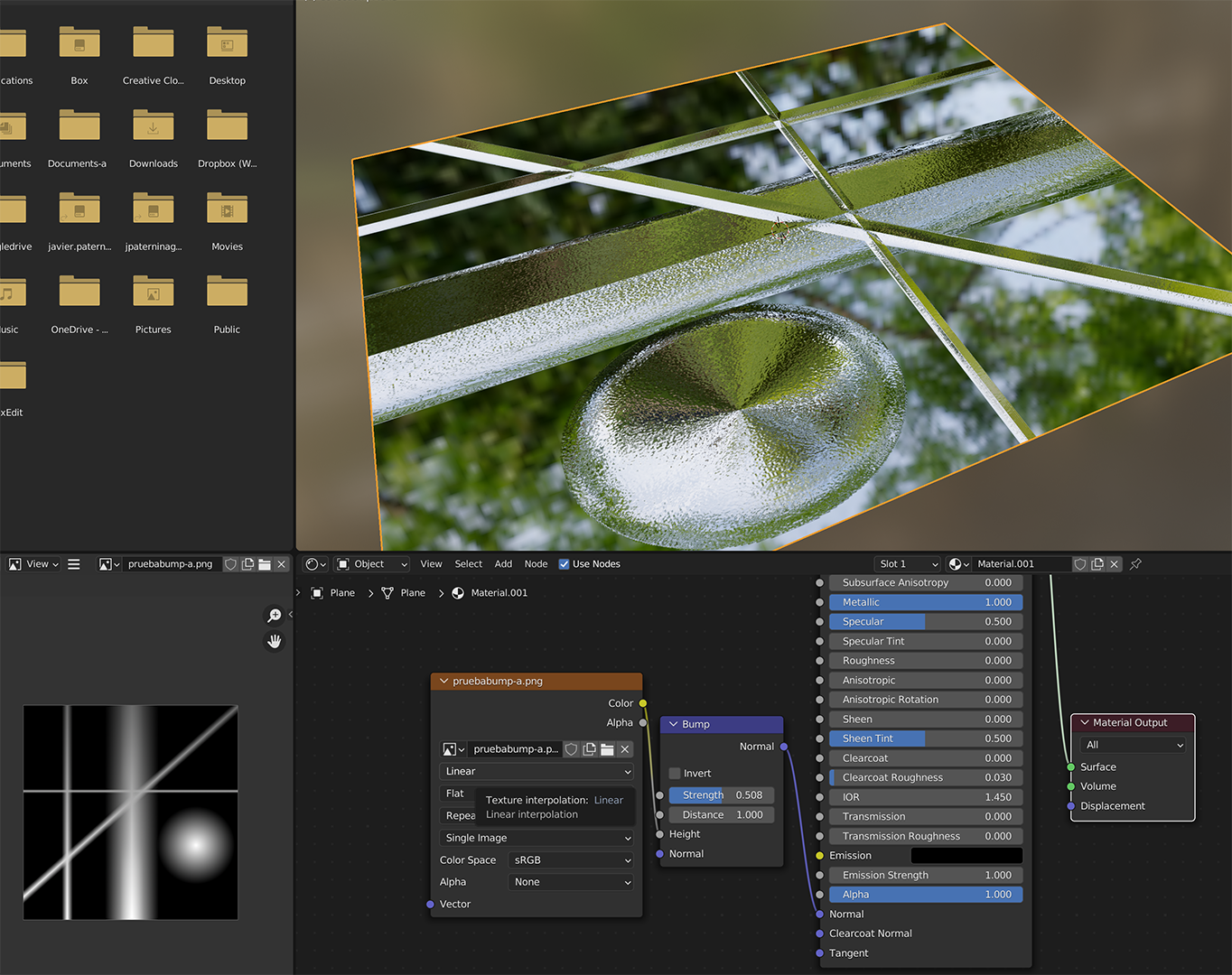Open the Add menu
1232x975 pixels.
pos(503,564)
